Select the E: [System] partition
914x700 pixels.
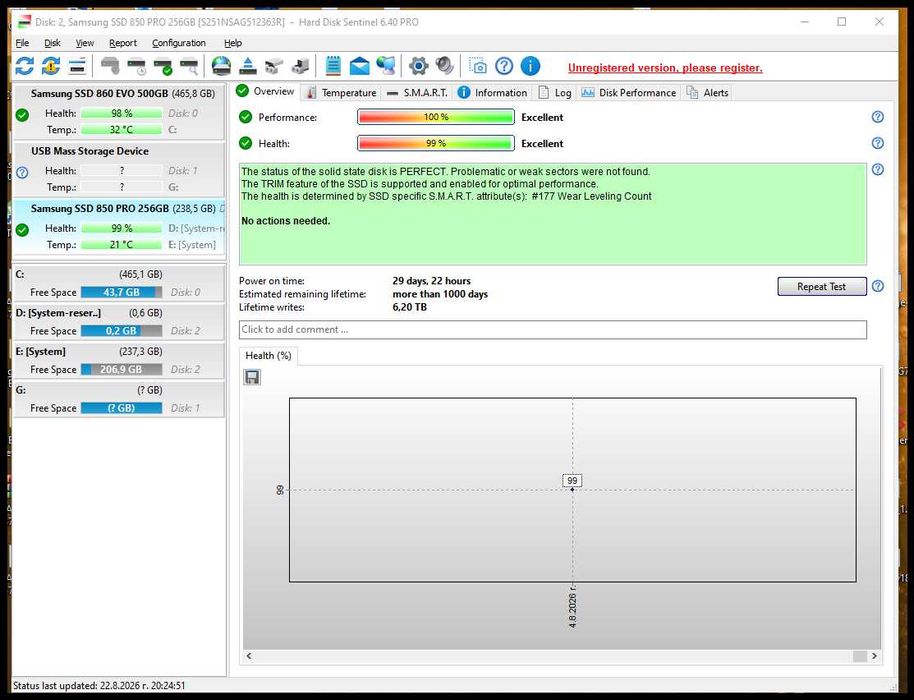118,360
